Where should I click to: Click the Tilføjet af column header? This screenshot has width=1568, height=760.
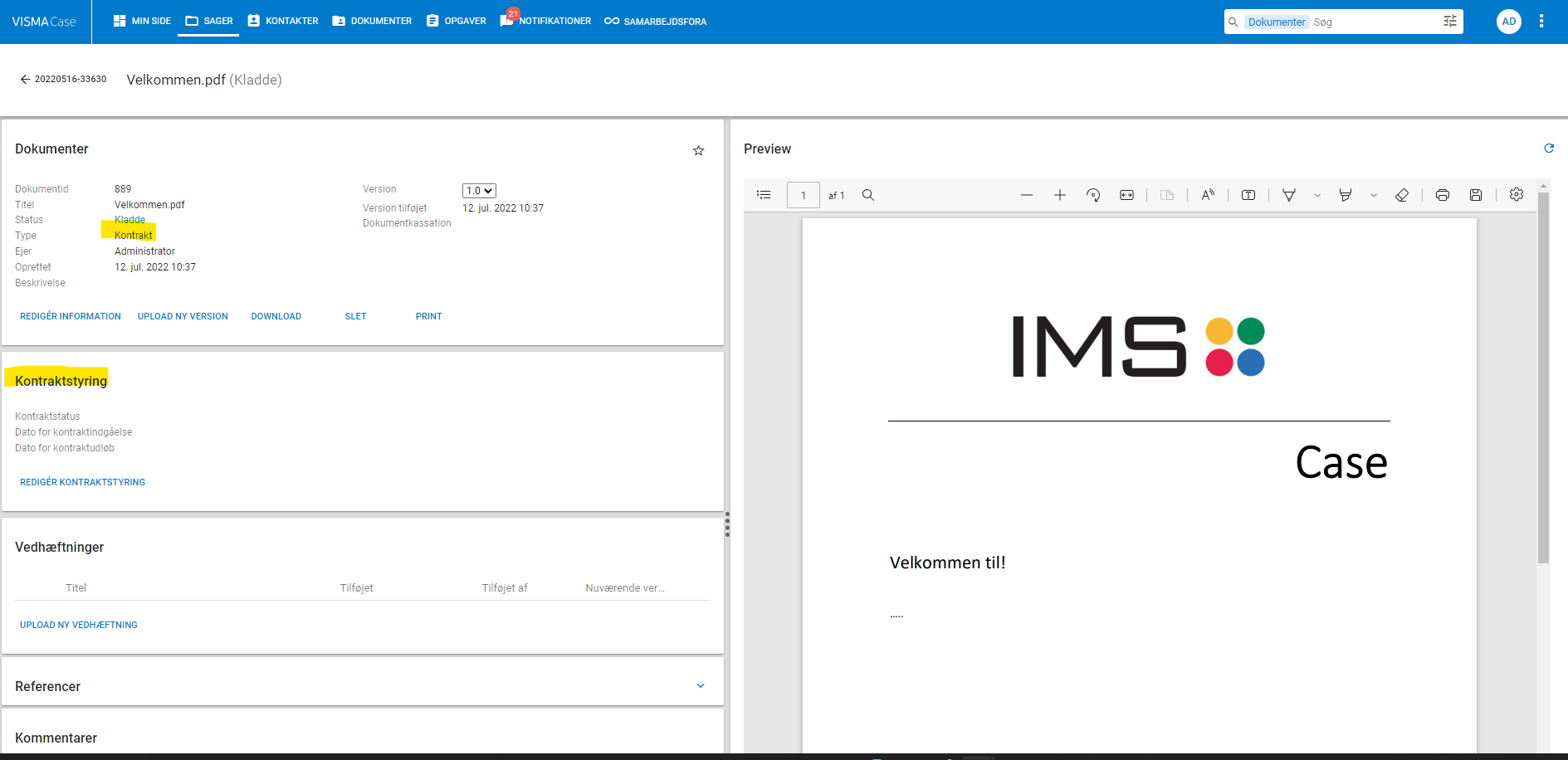pos(505,588)
